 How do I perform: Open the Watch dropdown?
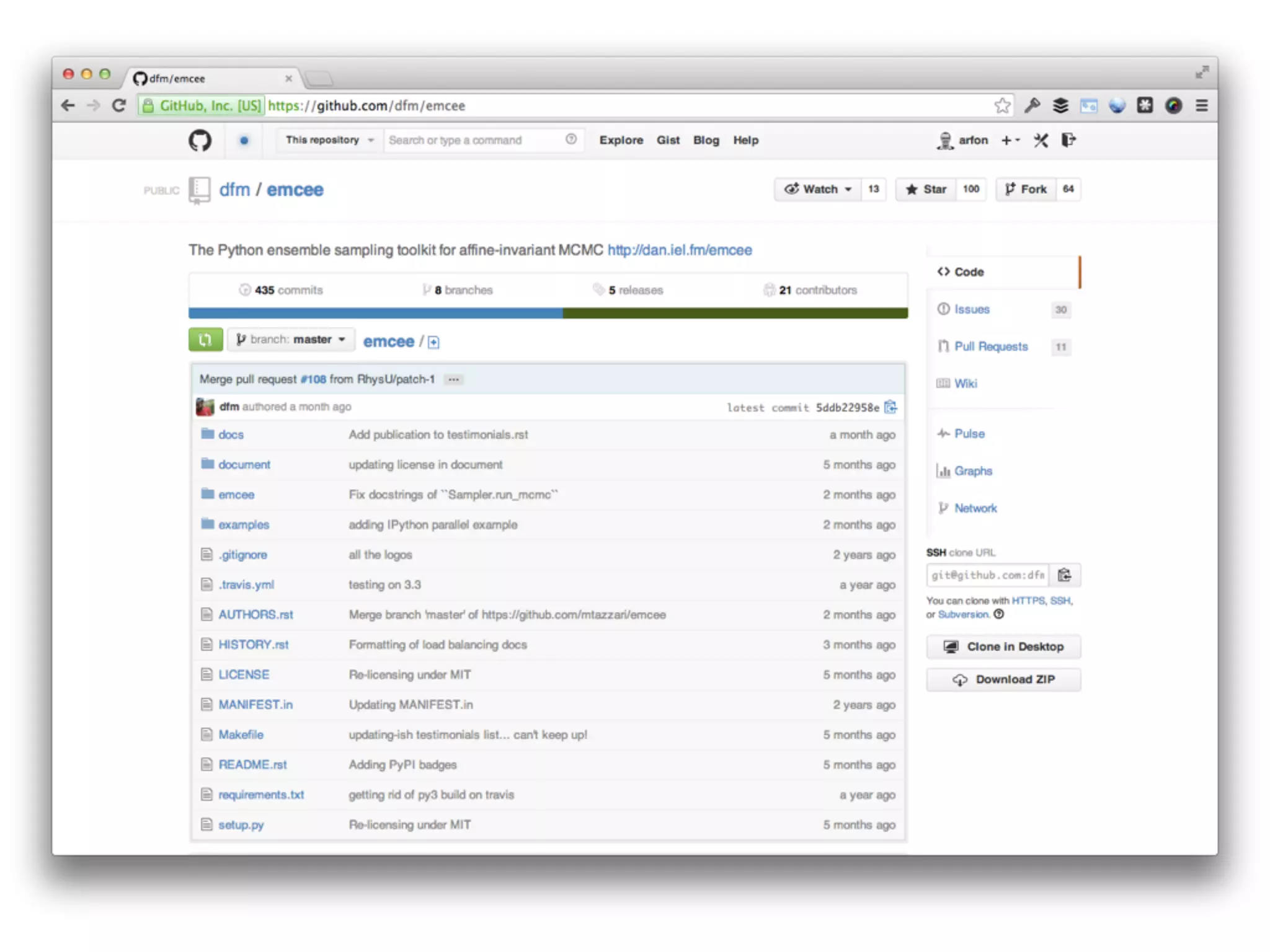coord(817,189)
